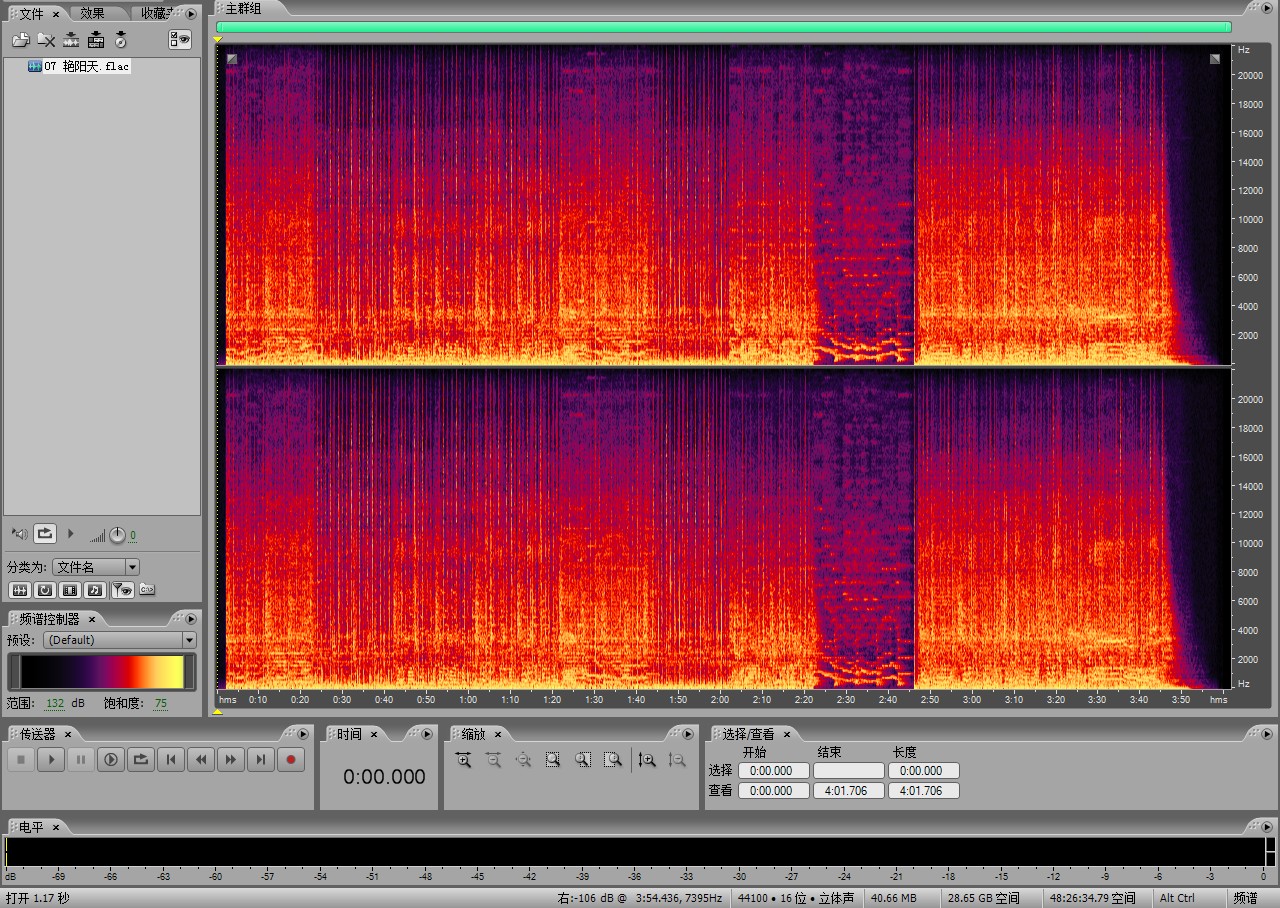Go to end with transport button
This screenshot has width=1280, height=908.
261,760
